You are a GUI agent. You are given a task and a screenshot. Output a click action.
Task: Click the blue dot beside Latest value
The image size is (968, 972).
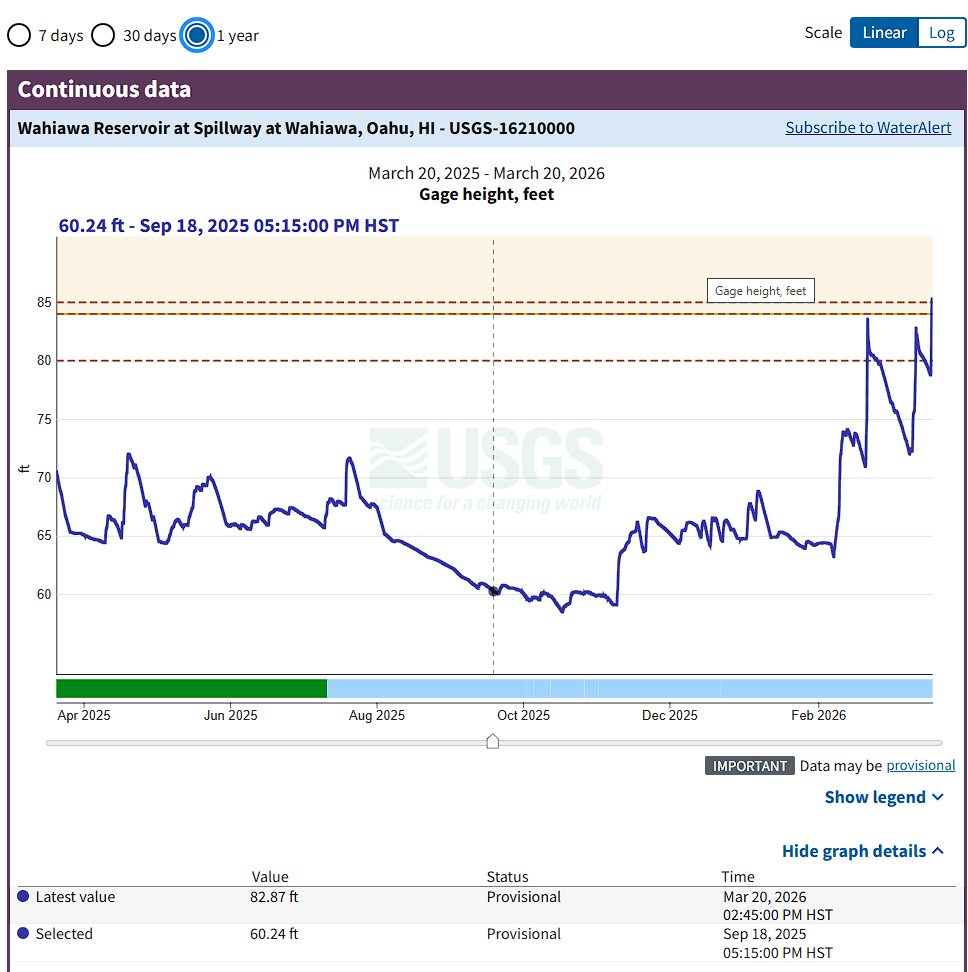pos(24,897)
